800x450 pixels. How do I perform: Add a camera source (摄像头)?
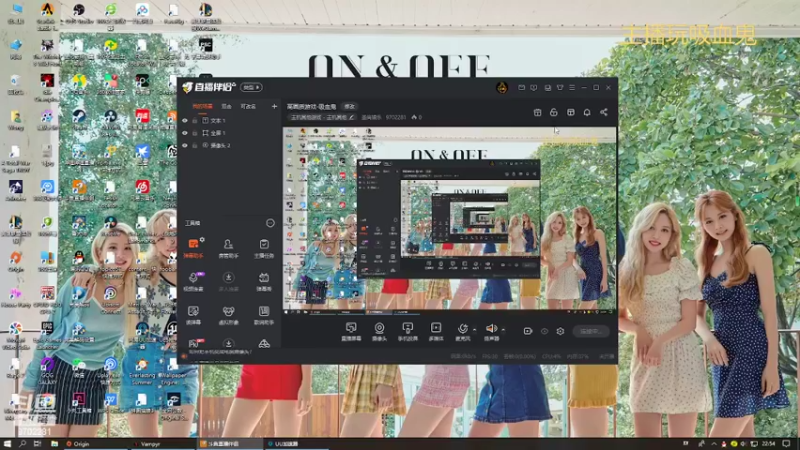pyautogui.click(x=379, y=331)
